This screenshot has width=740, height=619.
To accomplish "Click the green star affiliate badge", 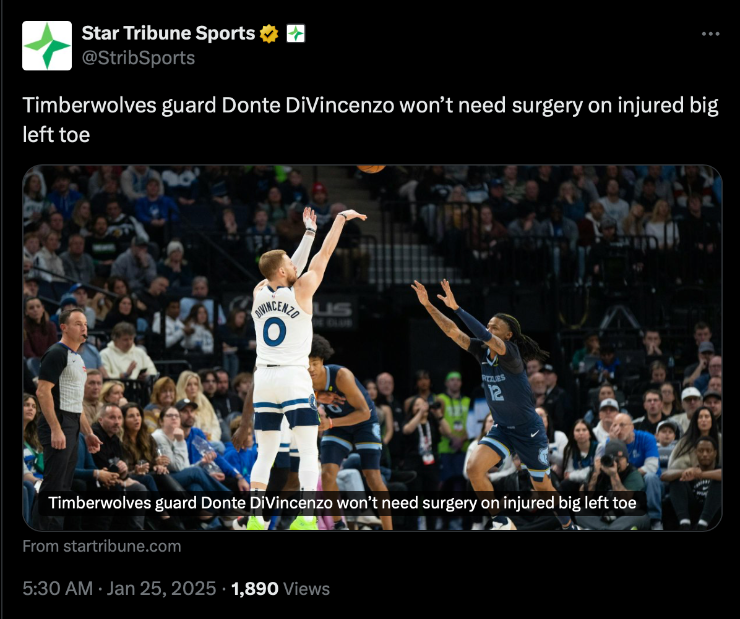I will coord(295,33).
